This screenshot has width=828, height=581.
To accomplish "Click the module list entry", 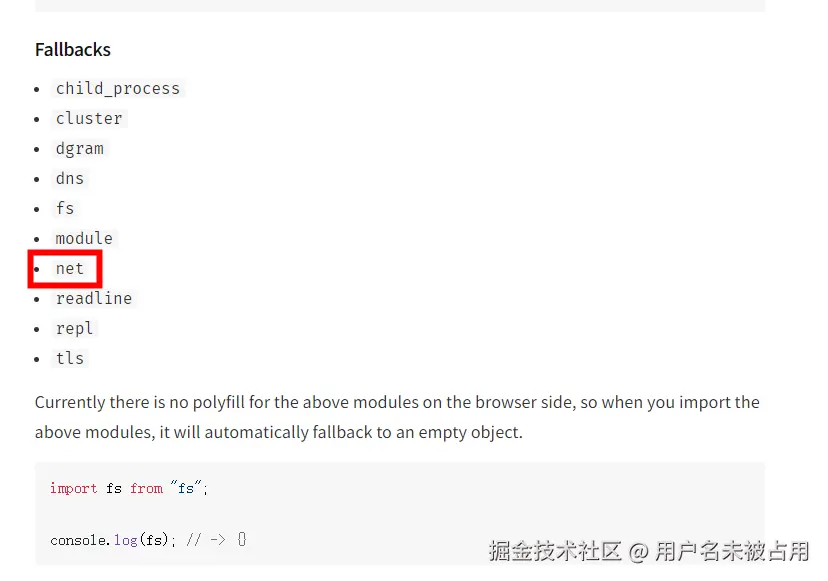I will pos(84,238).
